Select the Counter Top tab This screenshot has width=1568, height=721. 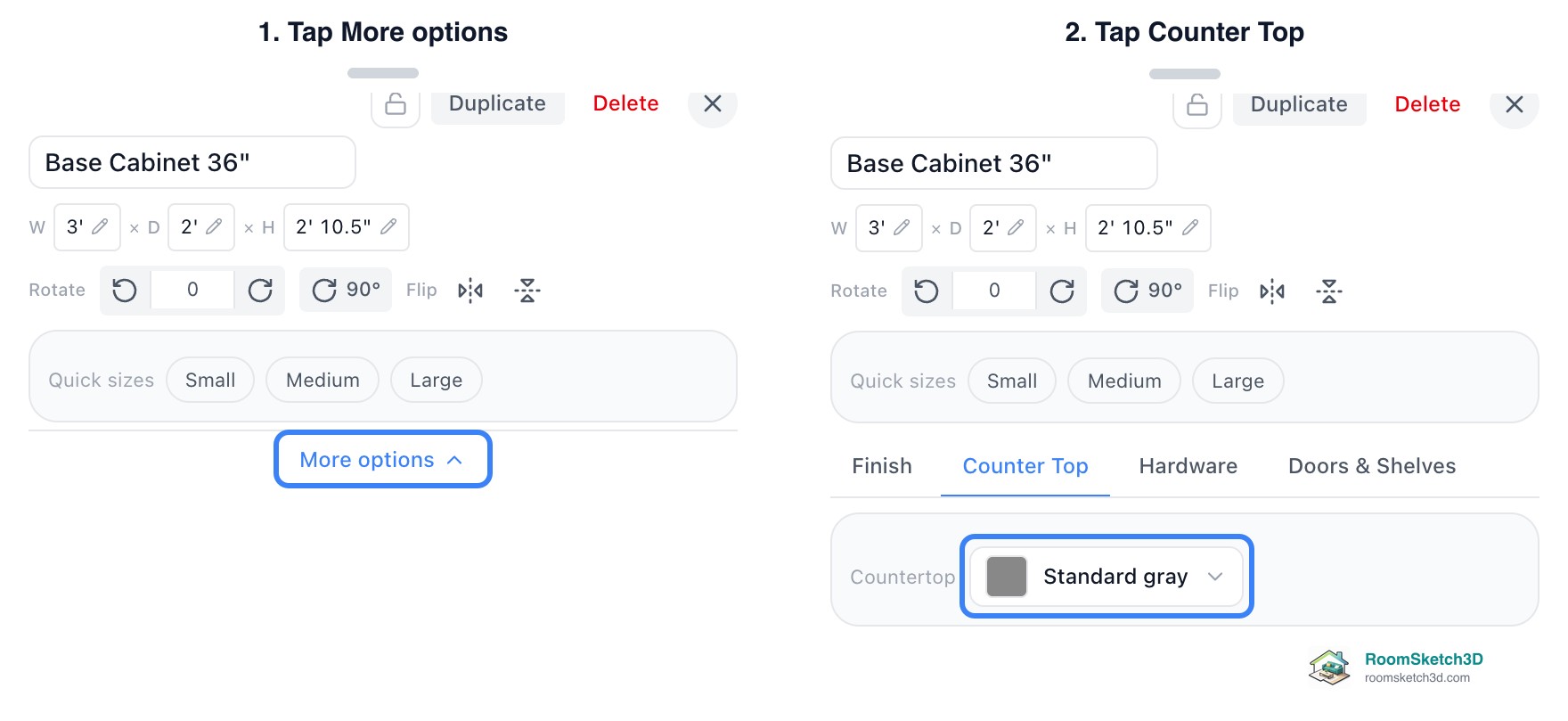click(1025, 466)
